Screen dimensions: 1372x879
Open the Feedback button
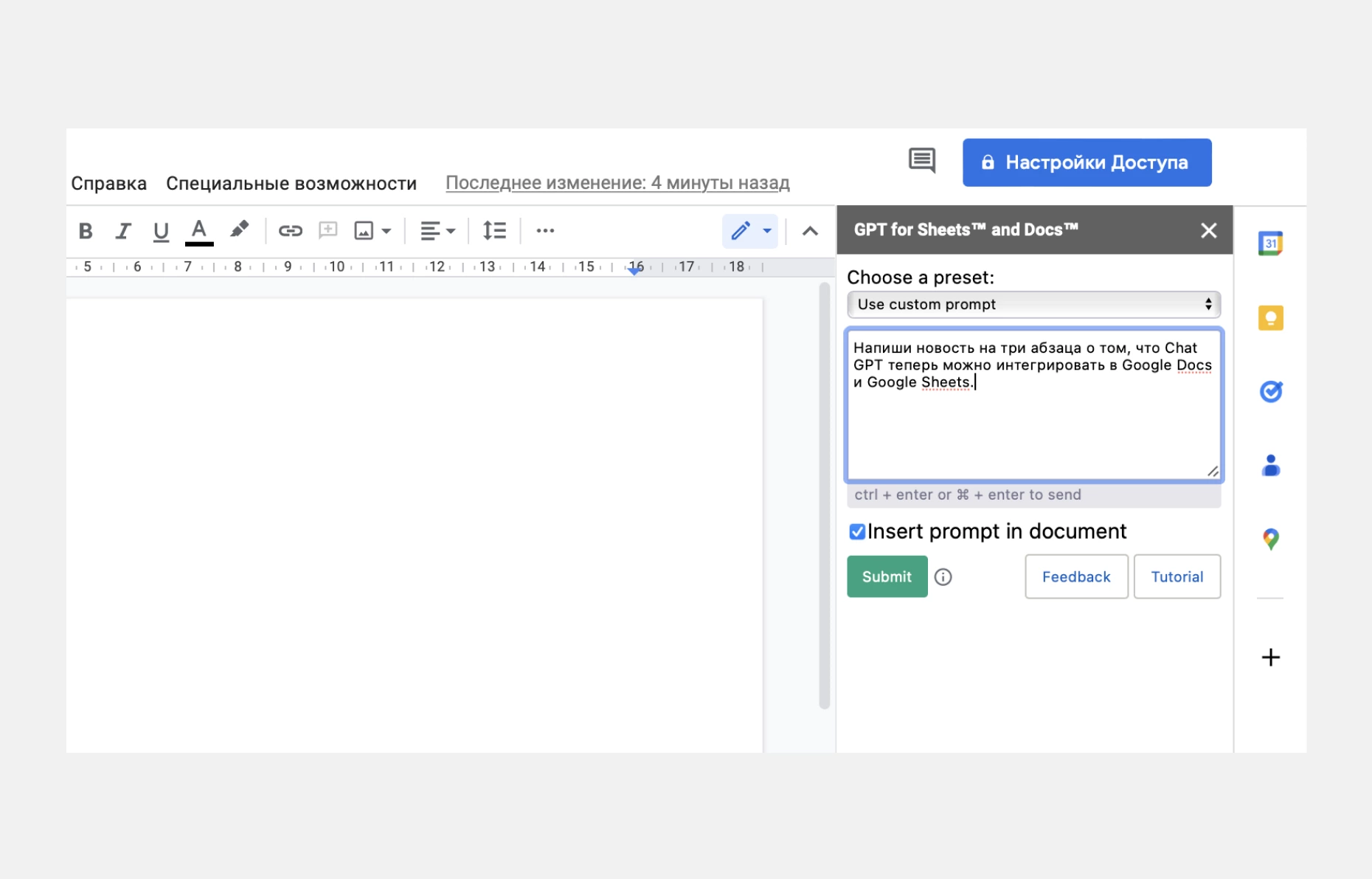tap(1076, 576)
